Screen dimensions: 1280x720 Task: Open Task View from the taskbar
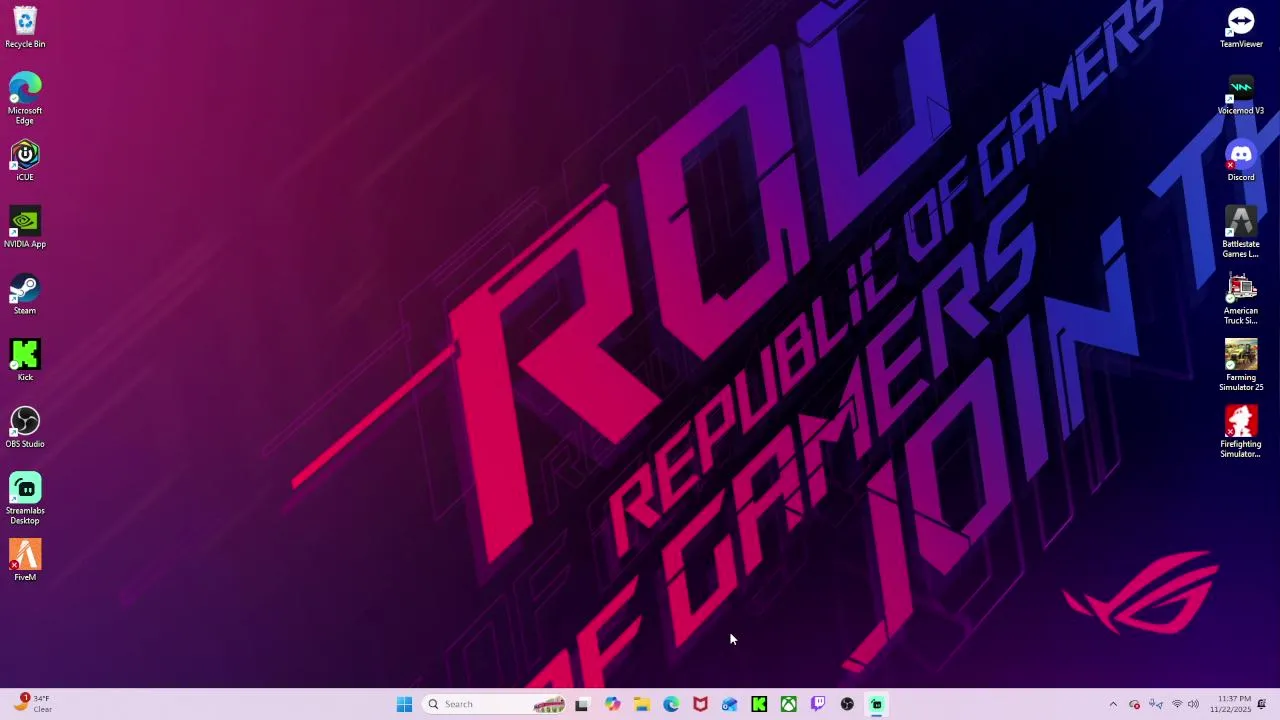(x=582, y=704)
